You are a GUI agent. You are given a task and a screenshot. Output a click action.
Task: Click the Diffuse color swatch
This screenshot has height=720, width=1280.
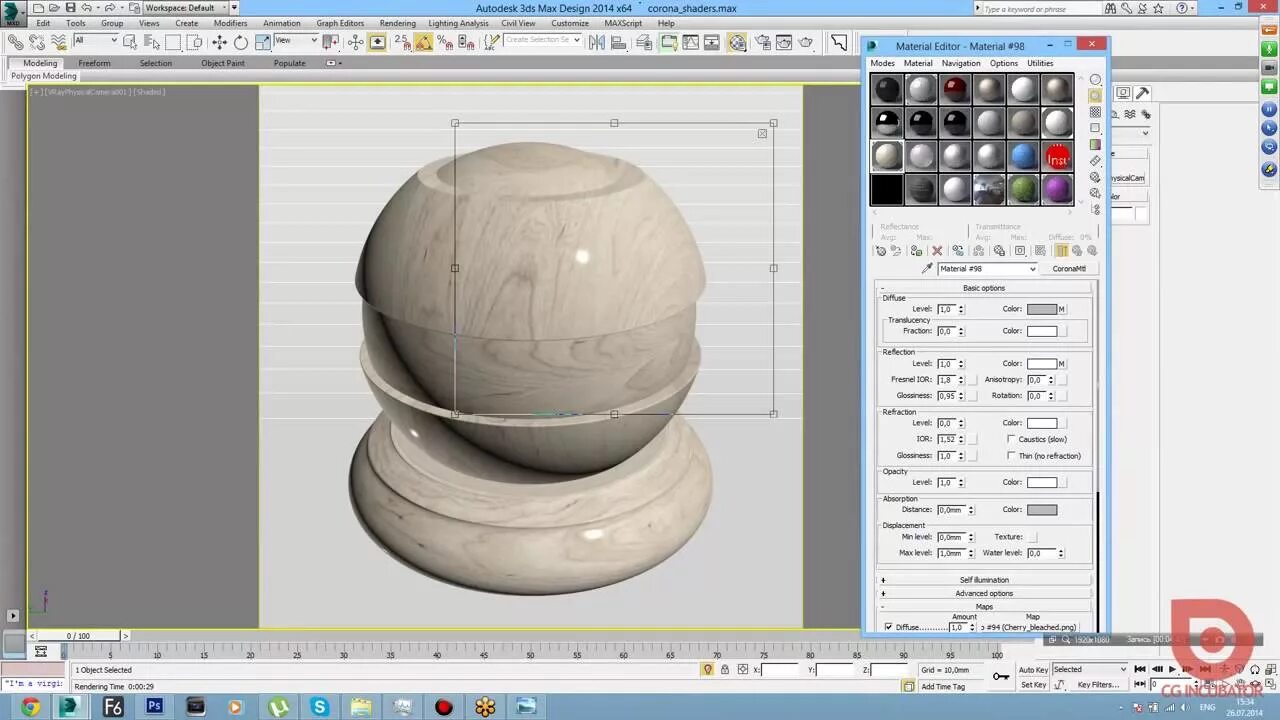[1041, 309]
